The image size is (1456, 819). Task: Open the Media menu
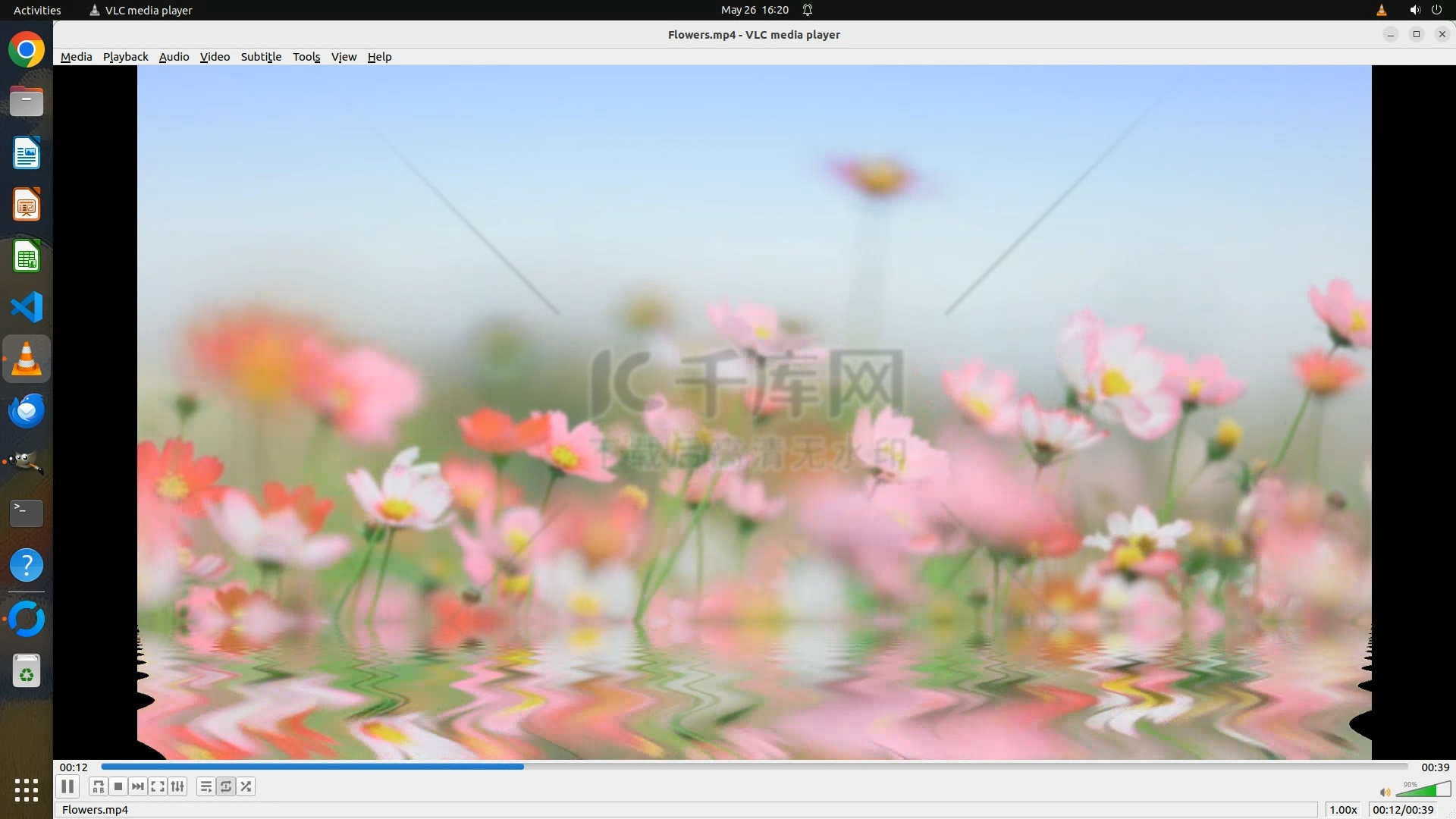(76, 57)
